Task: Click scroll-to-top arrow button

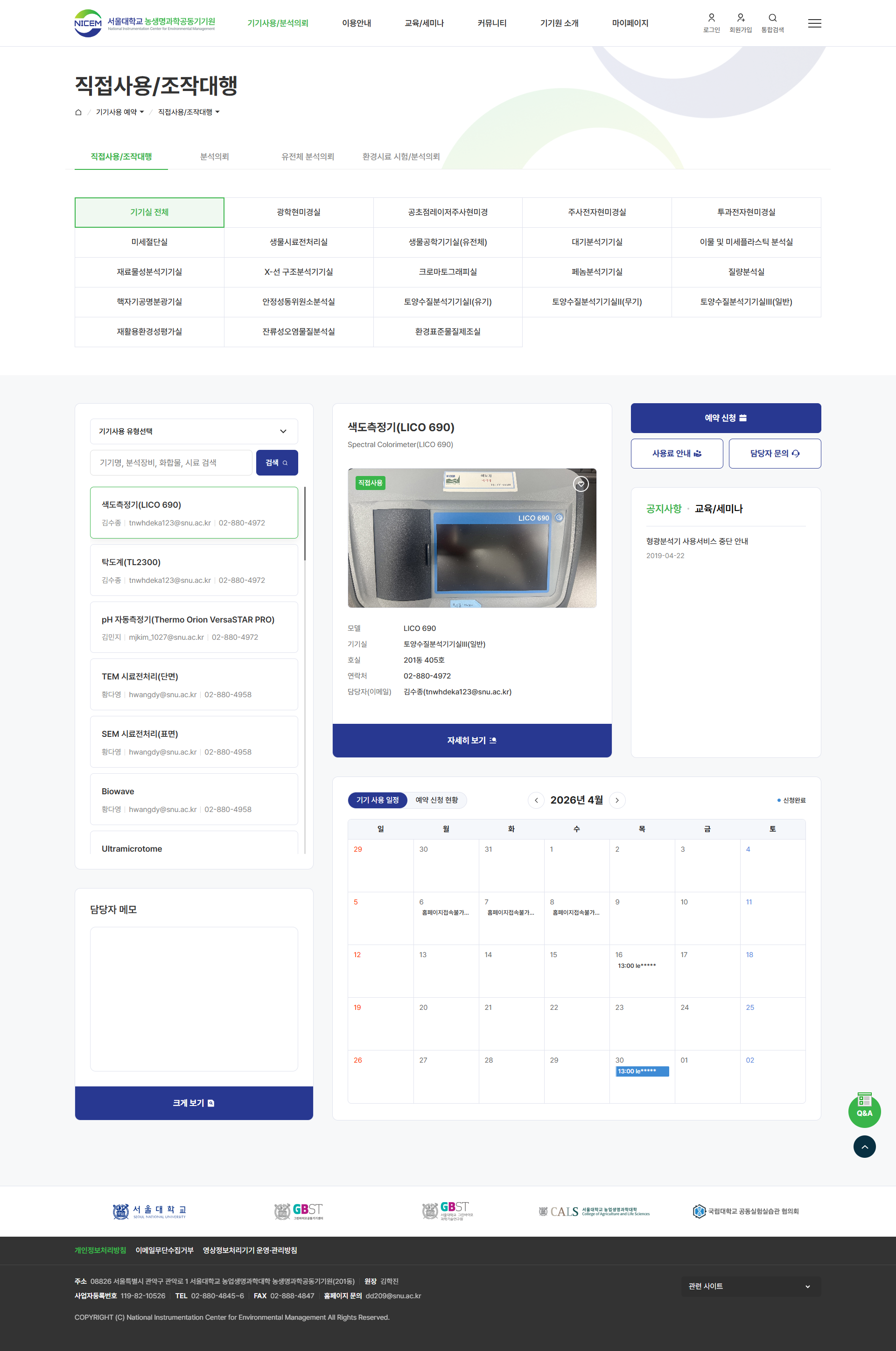Action: [864, 1146]
